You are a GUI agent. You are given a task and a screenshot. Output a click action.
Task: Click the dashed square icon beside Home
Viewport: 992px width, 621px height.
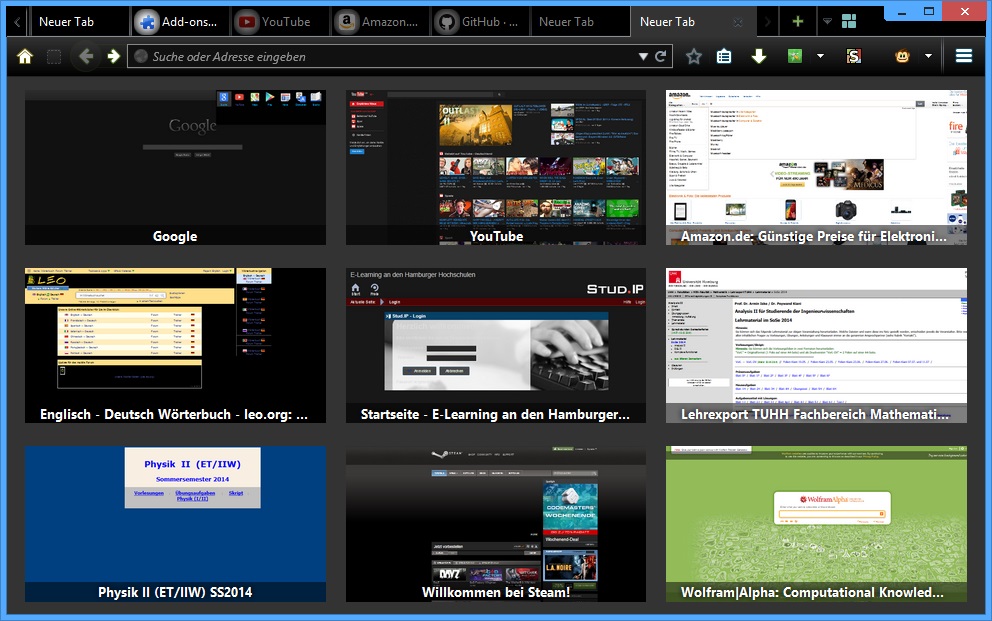pos(54,56)
